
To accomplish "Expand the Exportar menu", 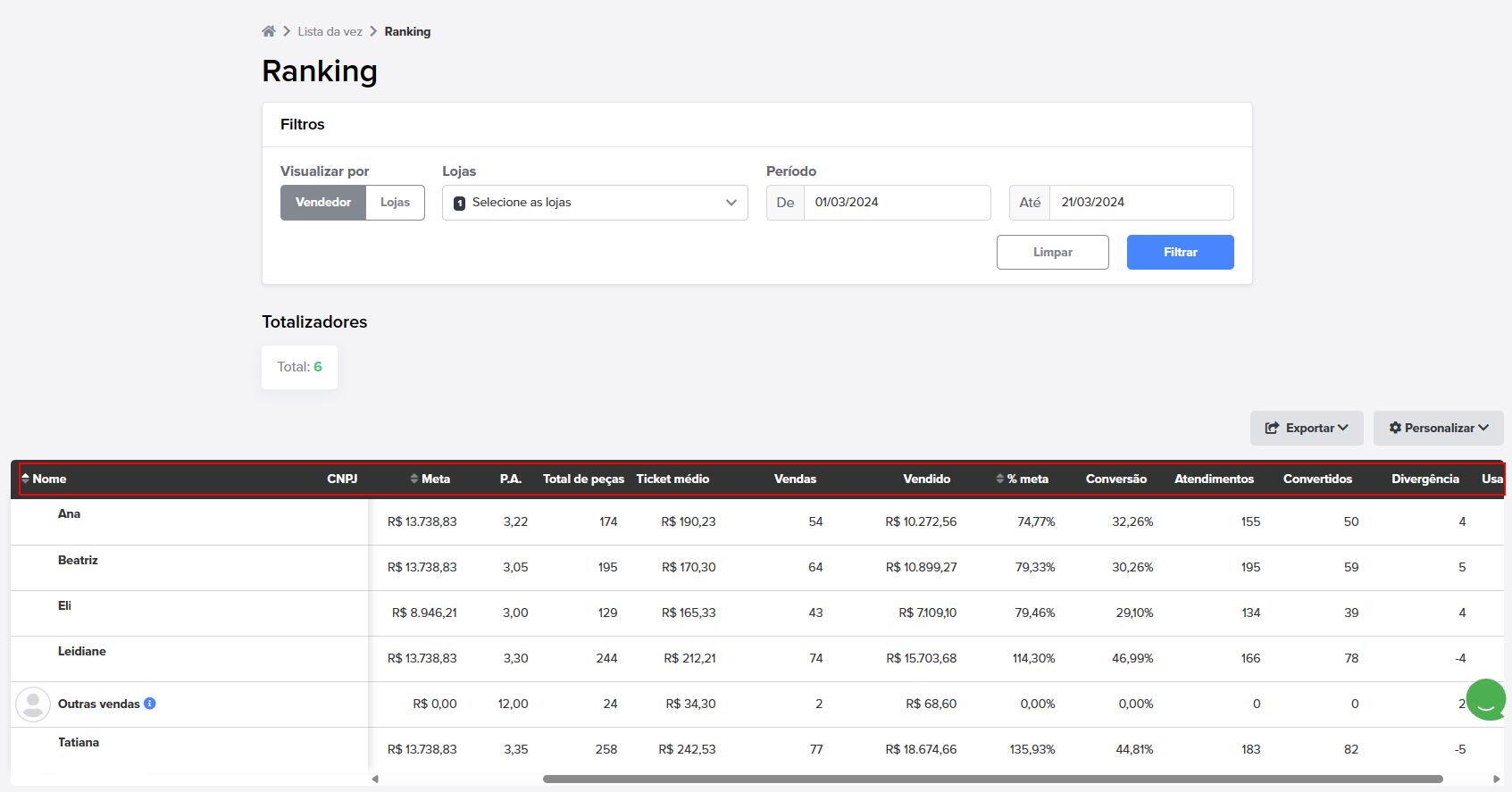I will tap(1307, 428).
